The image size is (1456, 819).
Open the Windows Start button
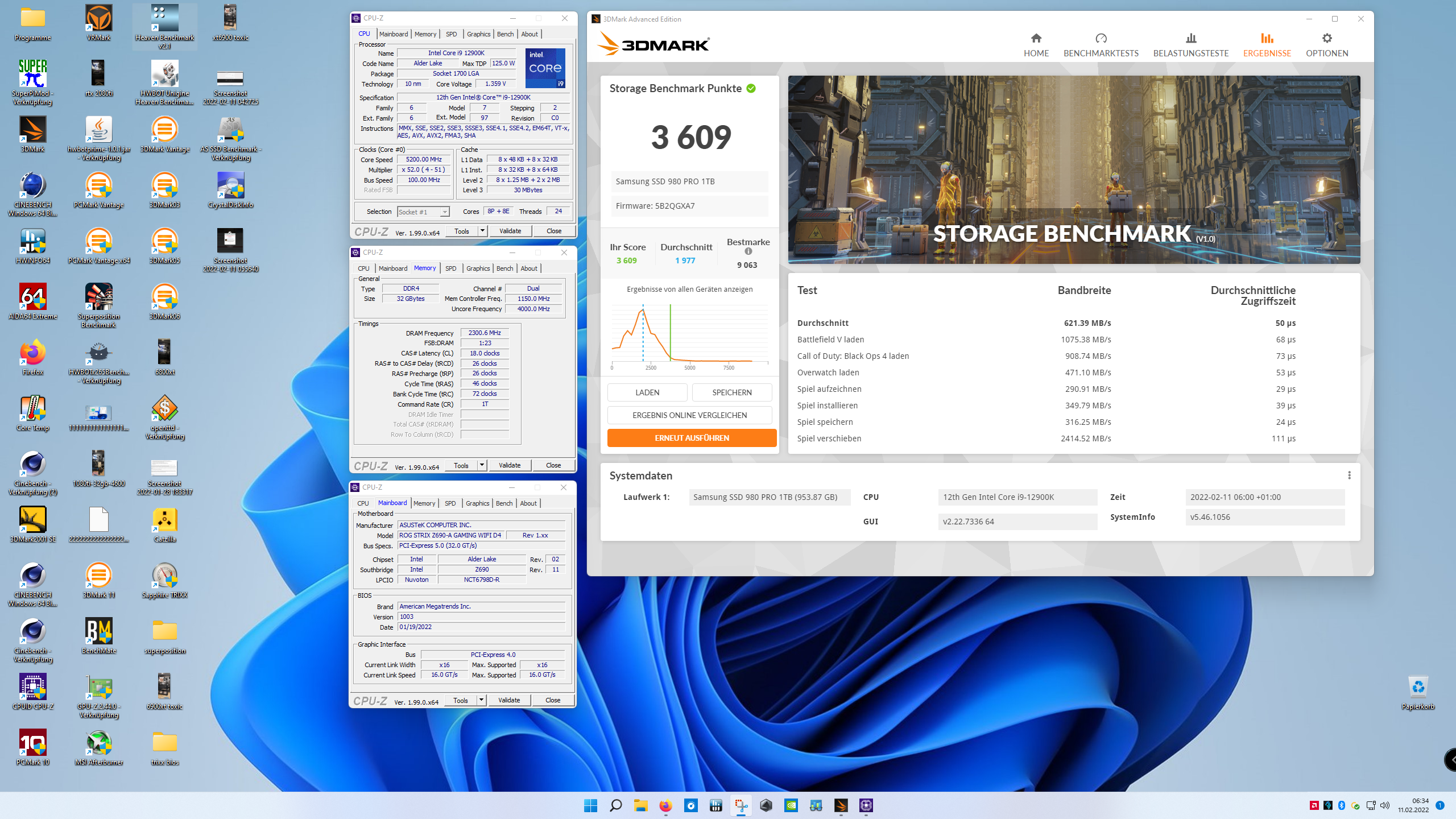coord(590,805)
